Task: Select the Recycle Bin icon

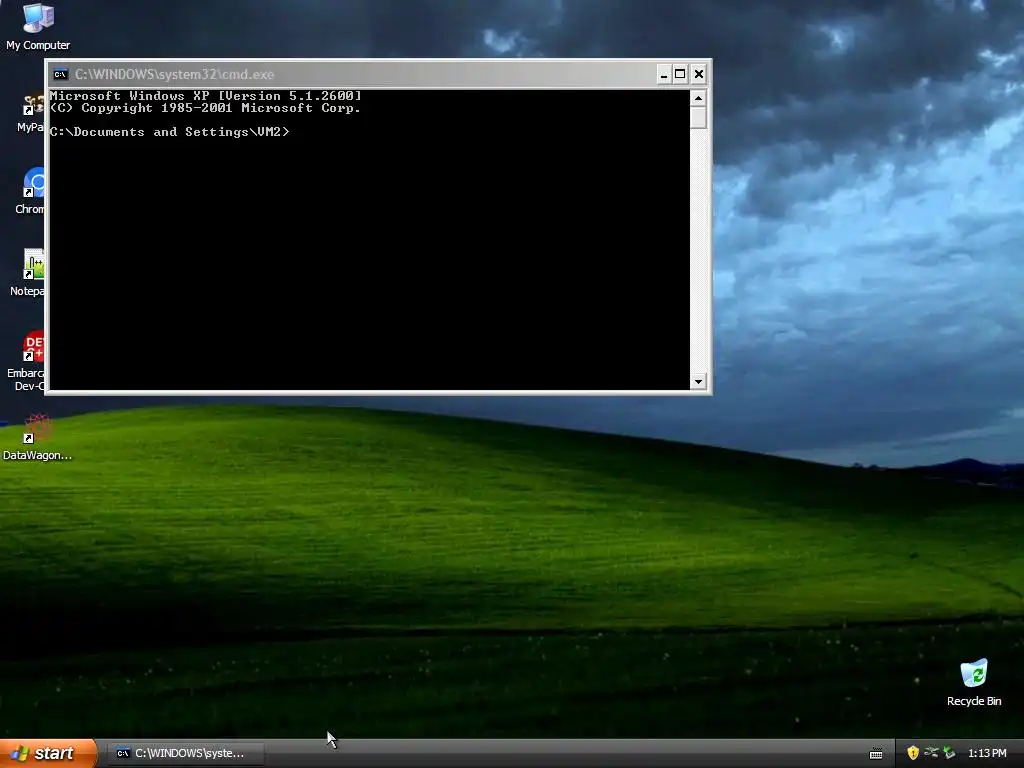Action: pos(974,683)
